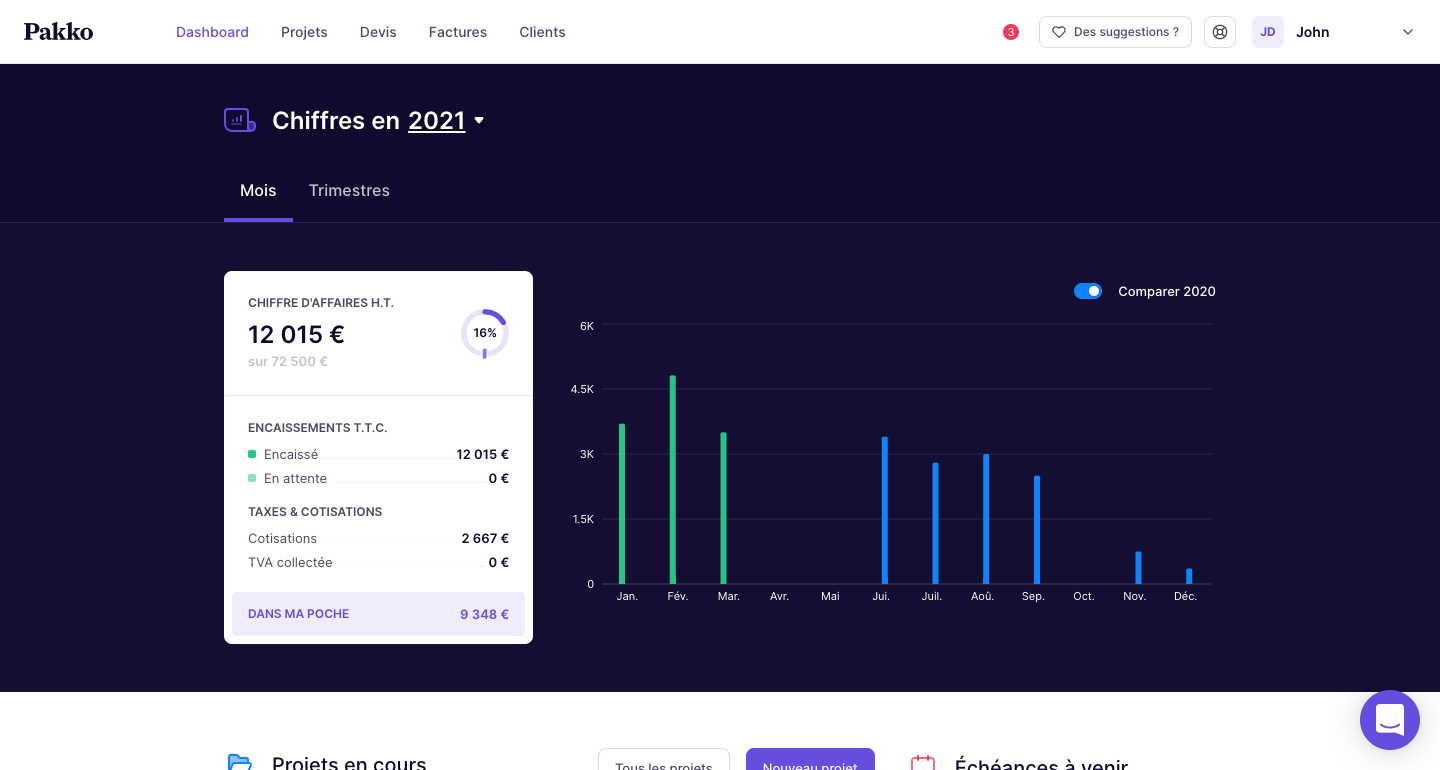Image resolution: width=1440 pixels, height=770 pixels.
Task: Open the chat bubble in bottom right corner
Action: [x=1390, y=720]
